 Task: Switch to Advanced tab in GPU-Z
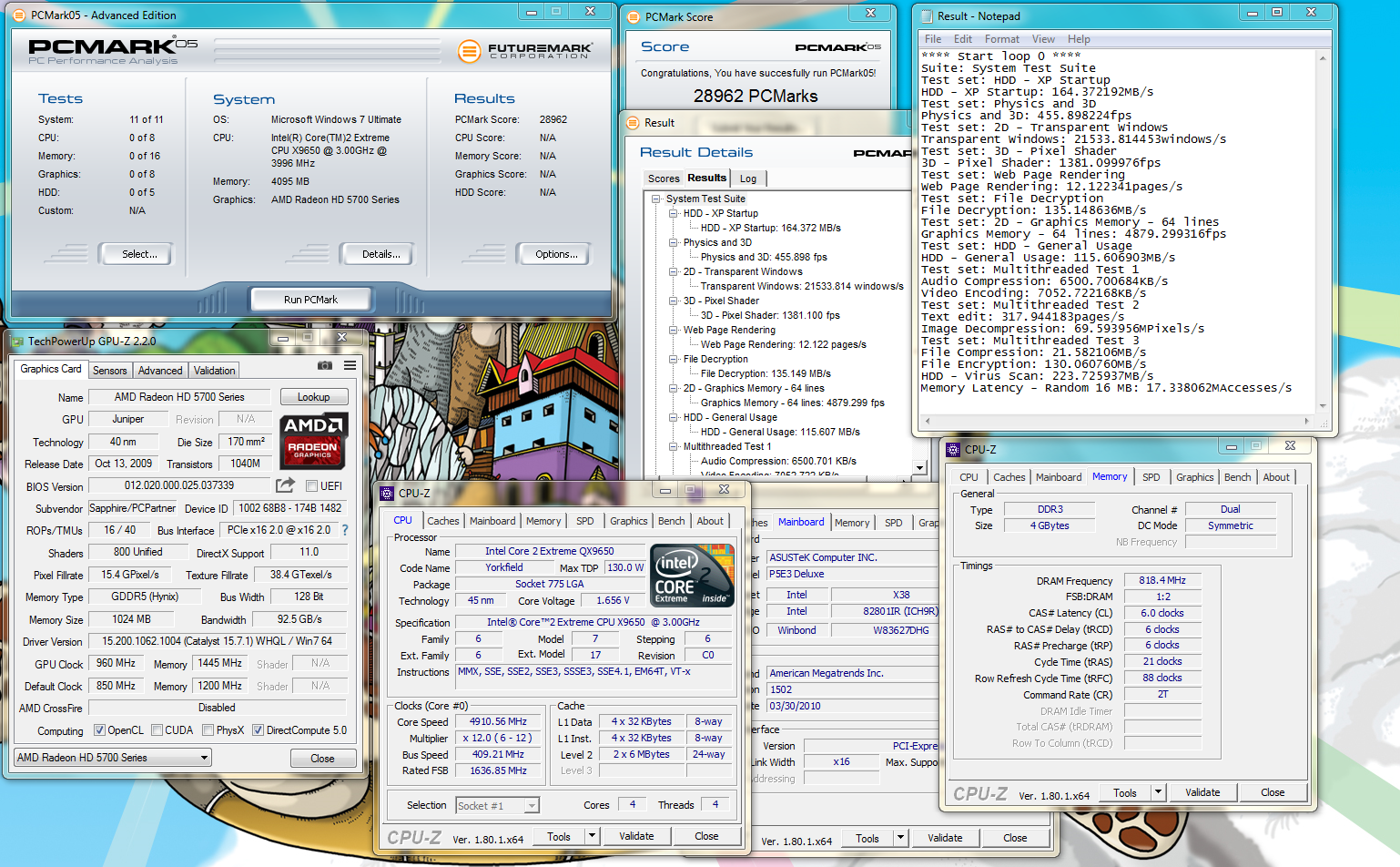160,370
